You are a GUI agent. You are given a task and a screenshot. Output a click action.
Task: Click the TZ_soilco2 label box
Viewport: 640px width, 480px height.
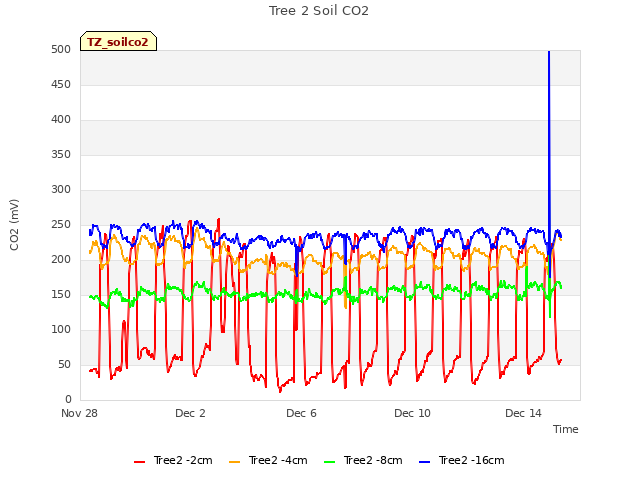coord(118,41)
